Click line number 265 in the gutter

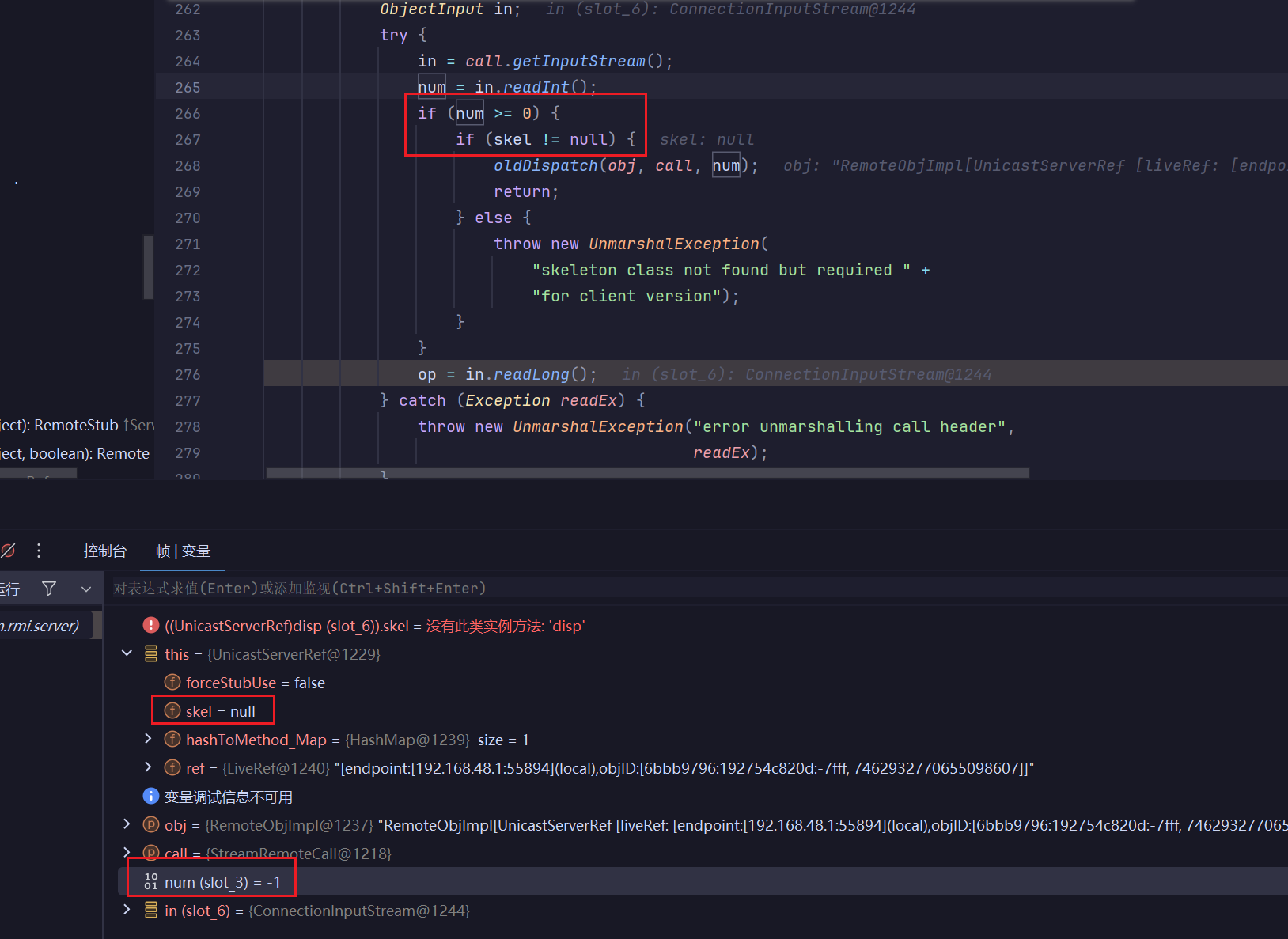188,87
